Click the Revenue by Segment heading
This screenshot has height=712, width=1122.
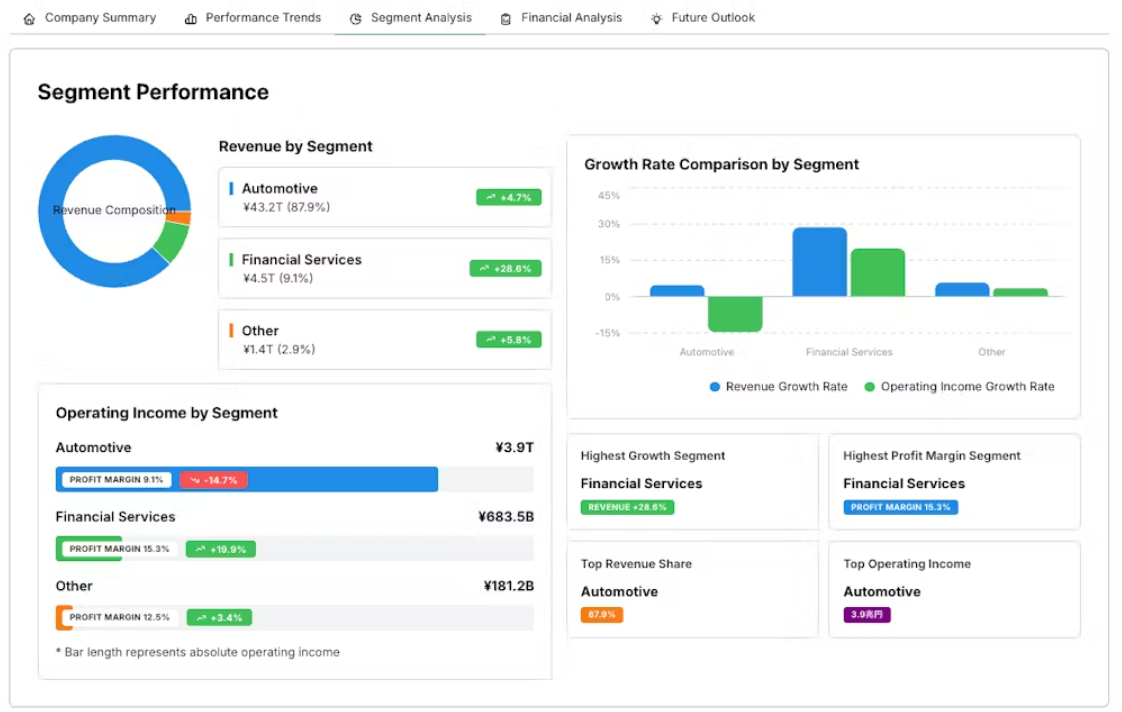pos(296,147)
